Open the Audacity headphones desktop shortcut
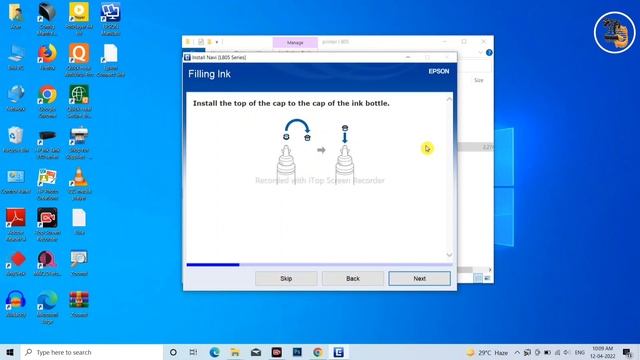The height and width of the screenshot is (360, 640). (x=16, y=304)
